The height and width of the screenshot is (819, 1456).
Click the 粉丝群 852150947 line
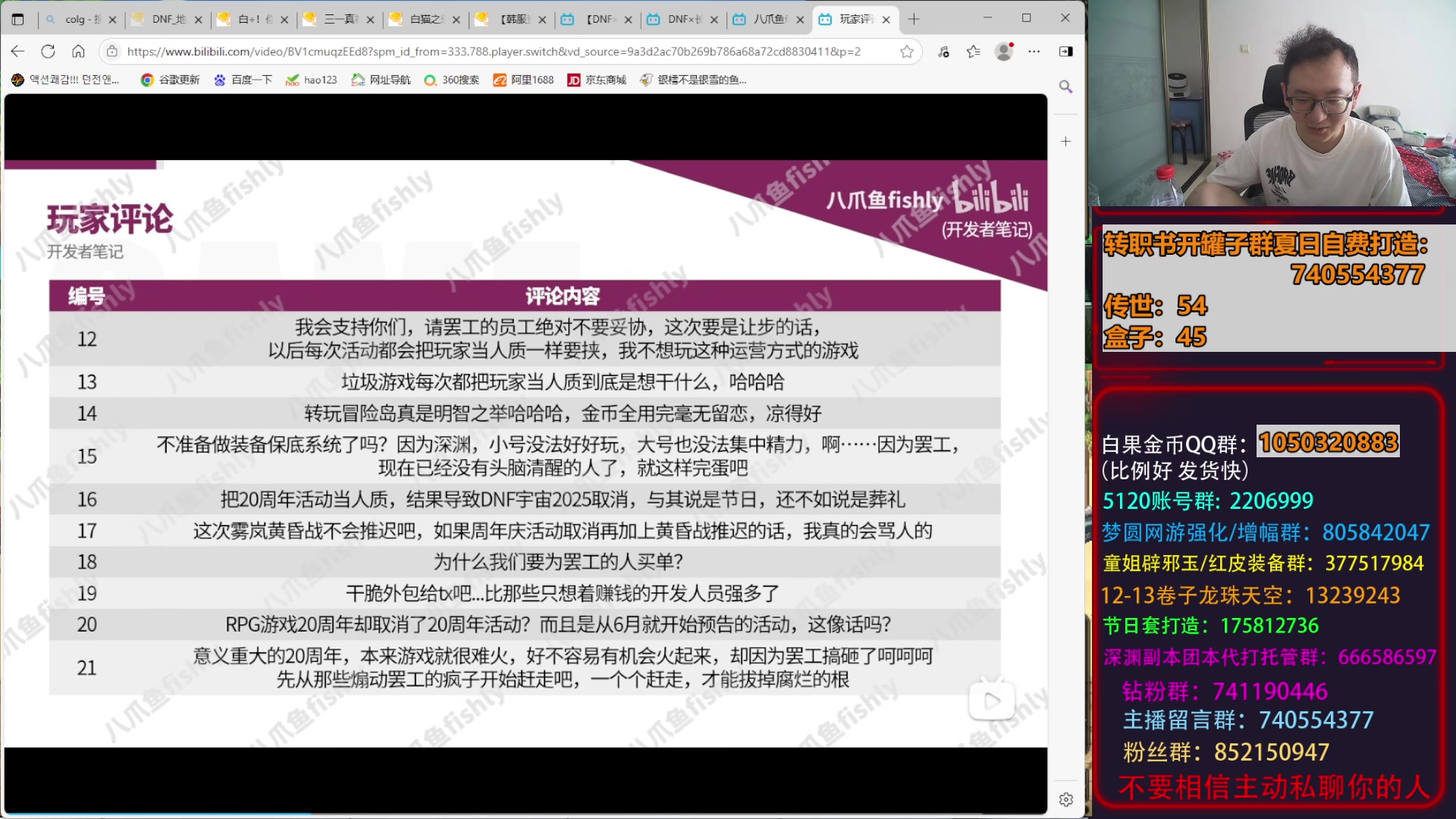[x=1226, y=752]
